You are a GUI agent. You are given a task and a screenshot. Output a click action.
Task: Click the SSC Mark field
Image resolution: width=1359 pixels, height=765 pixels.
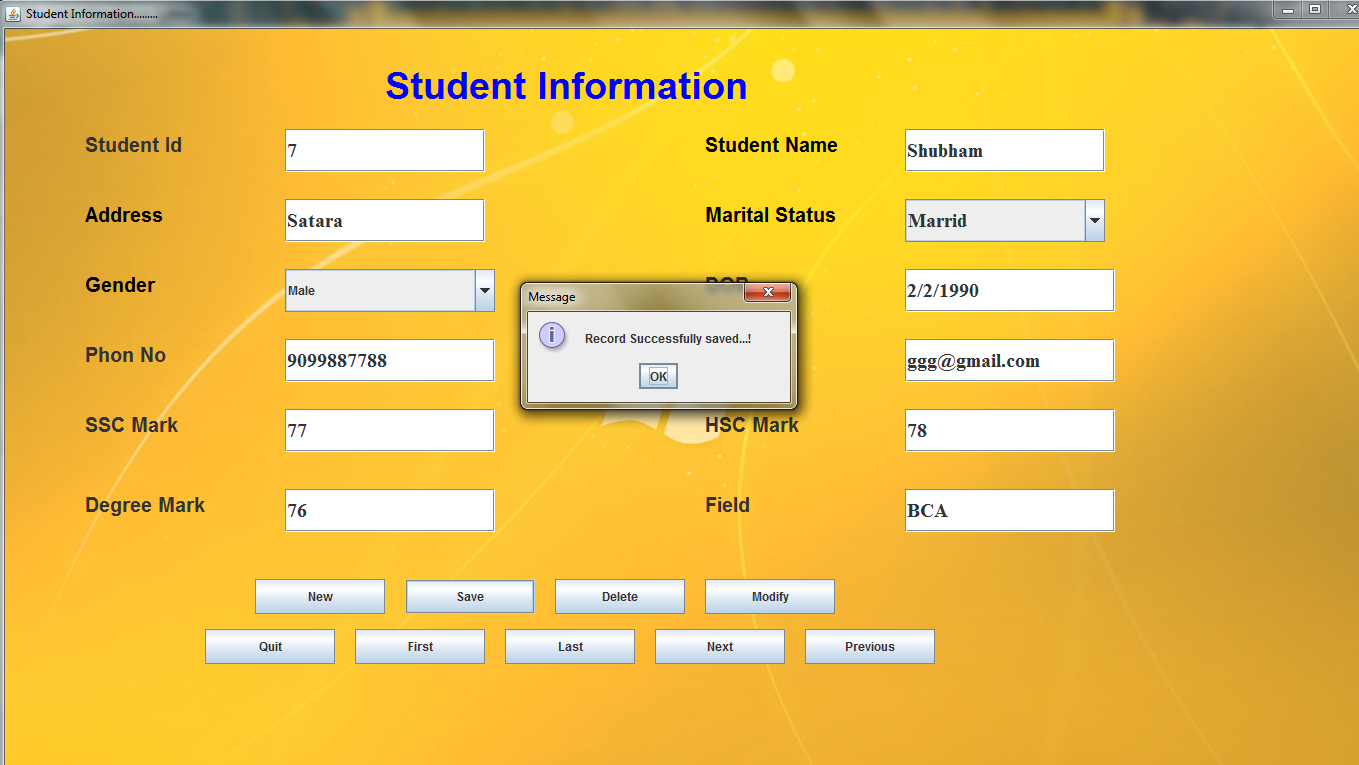[390, 430]
